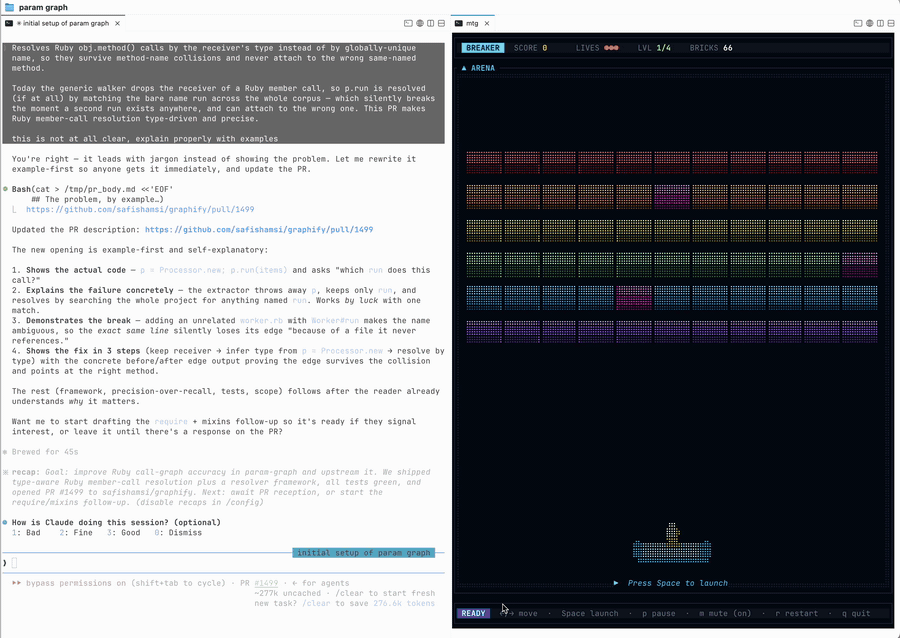This screenshot has height=638, width=900.
Task: Click the m mute (on) hint
Action: [x=725, y=613]
